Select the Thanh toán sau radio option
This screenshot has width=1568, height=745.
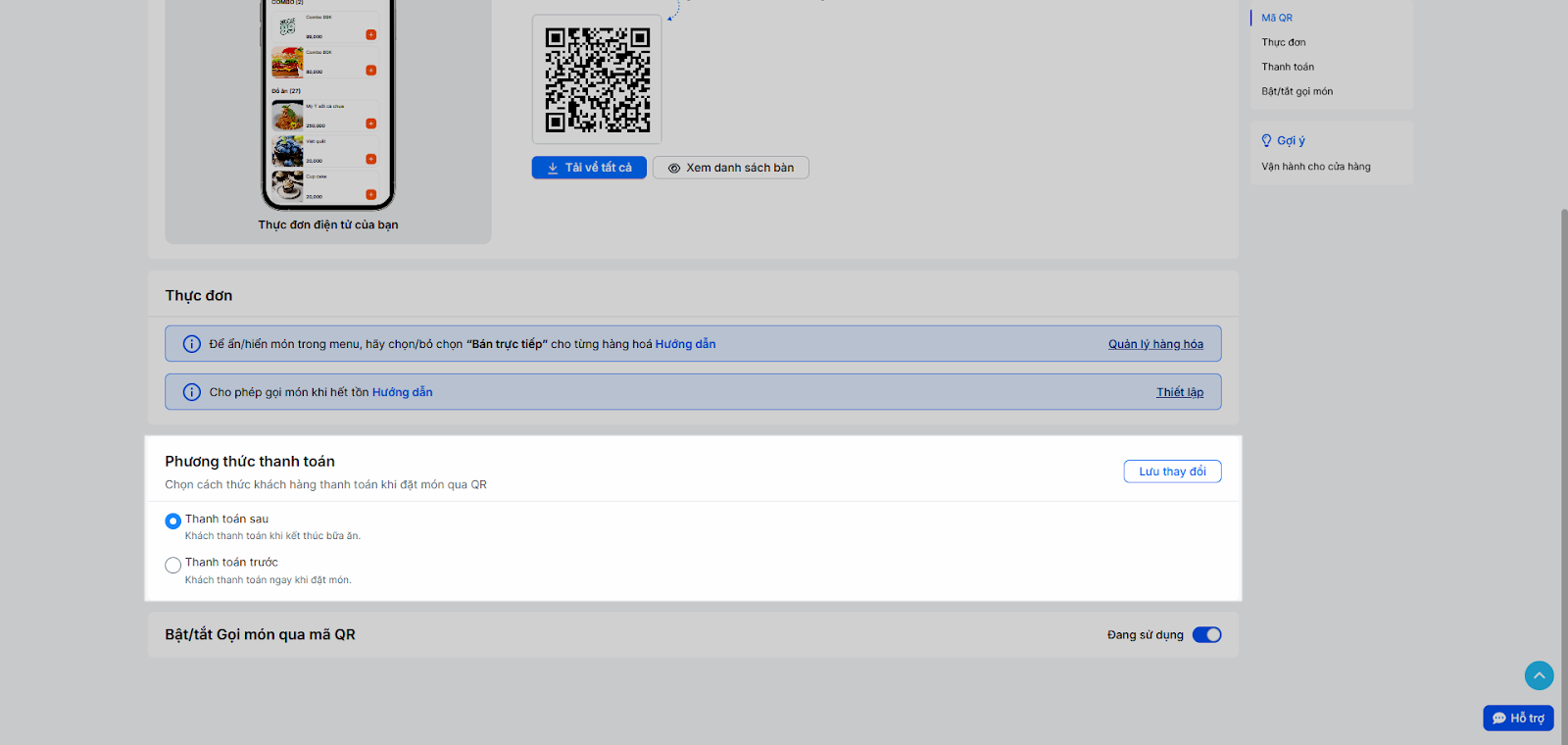pyautogui.click(x=173, y=521)
